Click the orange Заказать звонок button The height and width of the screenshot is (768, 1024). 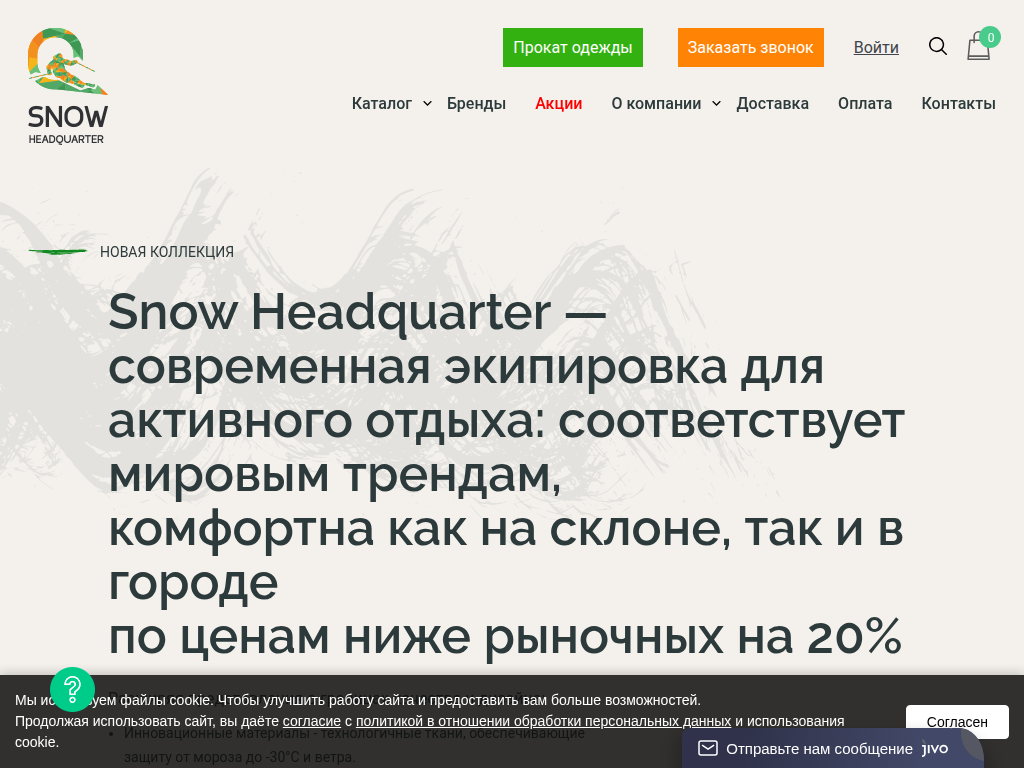tap(751, 47)
